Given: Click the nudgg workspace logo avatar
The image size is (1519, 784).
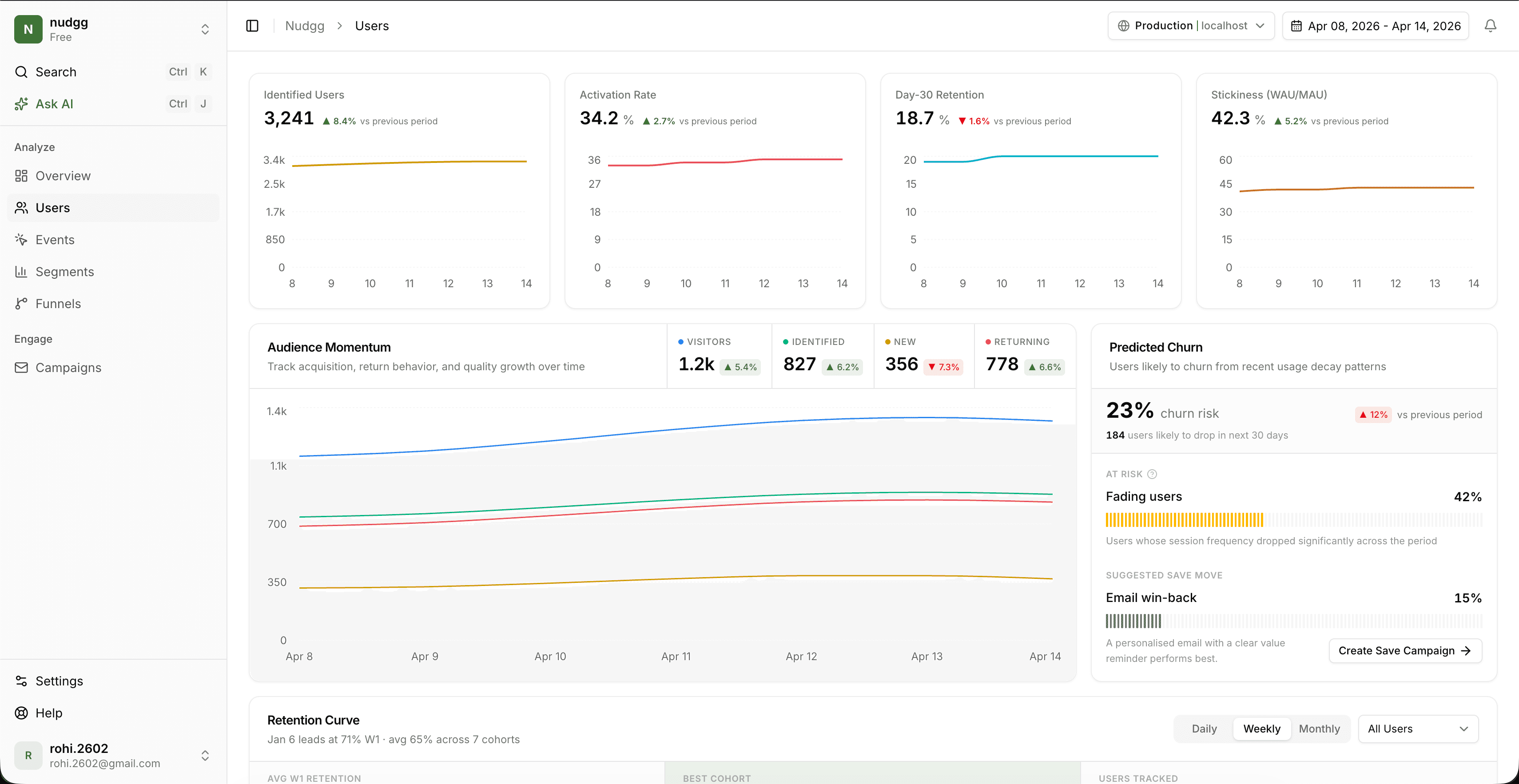Looking at the screenshot, I should [28, 29].
